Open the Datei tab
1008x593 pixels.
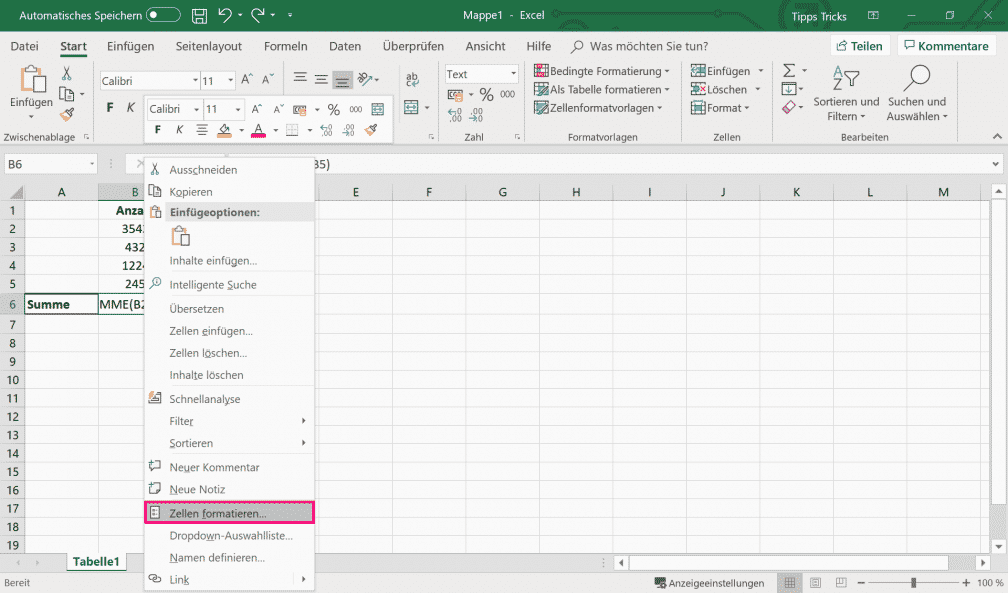point(24,46)
